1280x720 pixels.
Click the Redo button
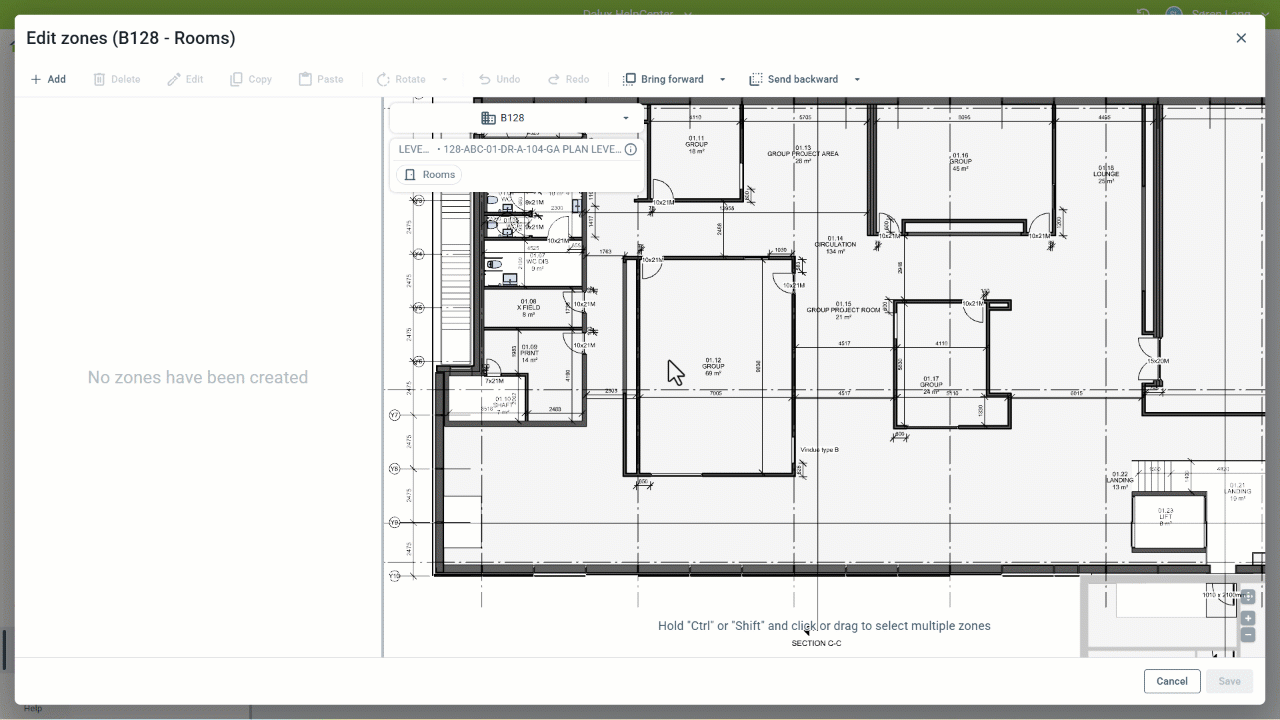(568, 79)
